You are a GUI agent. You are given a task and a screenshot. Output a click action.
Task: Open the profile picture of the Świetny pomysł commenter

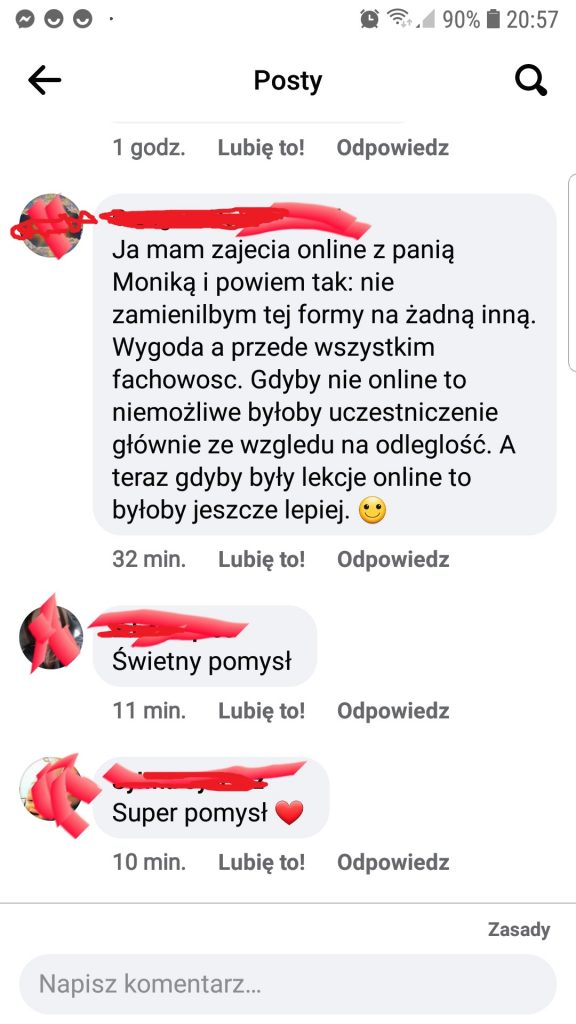(x=51, y=637)
